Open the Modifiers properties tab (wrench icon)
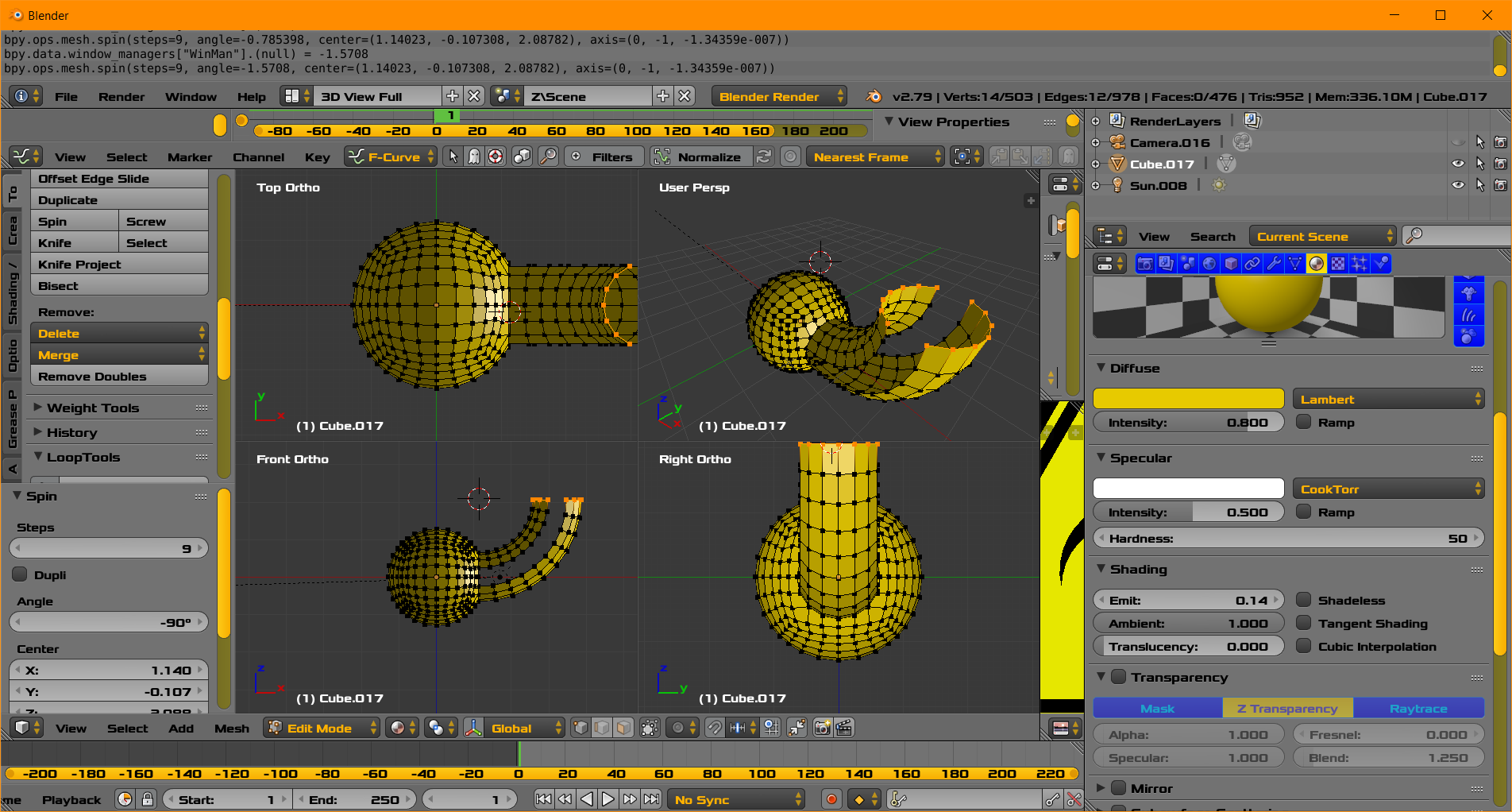 tap(1274, 264)
